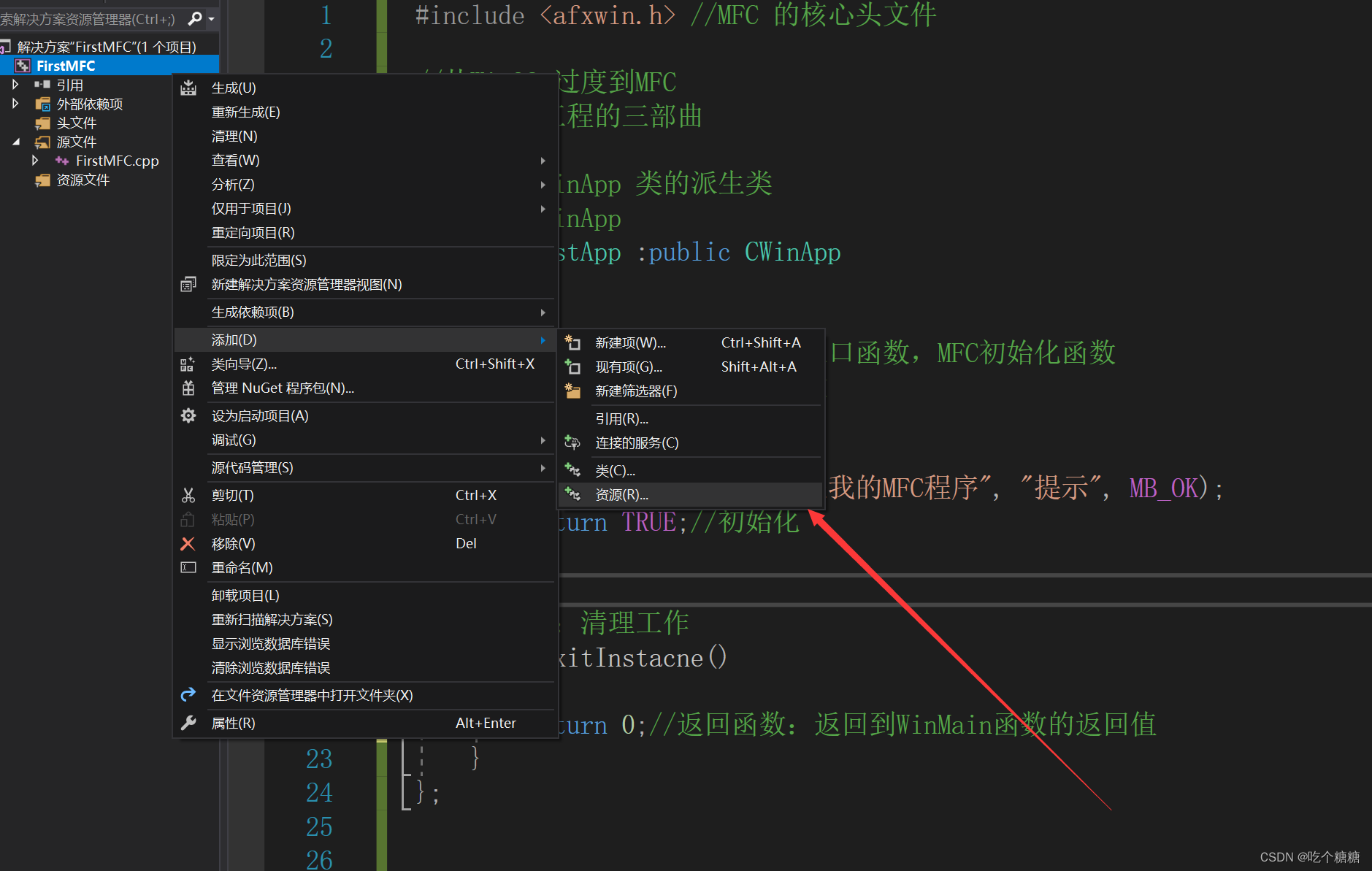Select 清理(N) from the context menu
The height and width of the screenshot is (871, 1372).
tap(234, 136)
